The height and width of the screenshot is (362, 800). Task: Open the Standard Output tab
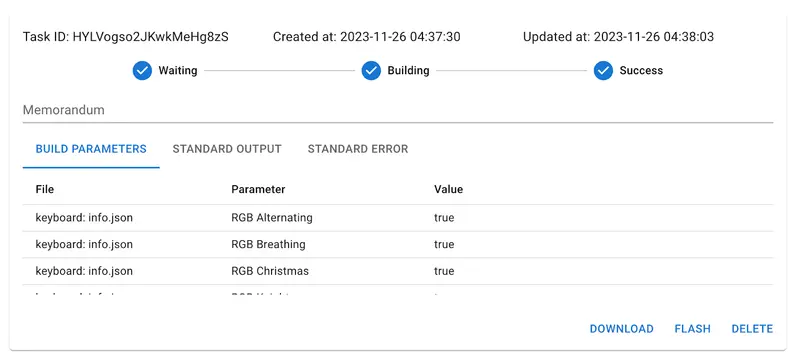coord(227,149)
